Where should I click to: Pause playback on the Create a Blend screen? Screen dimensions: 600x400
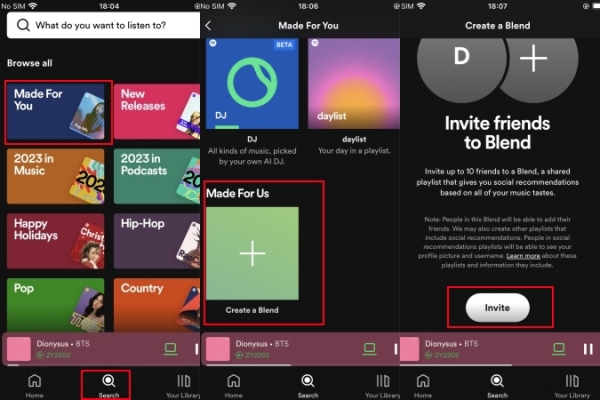588,349
